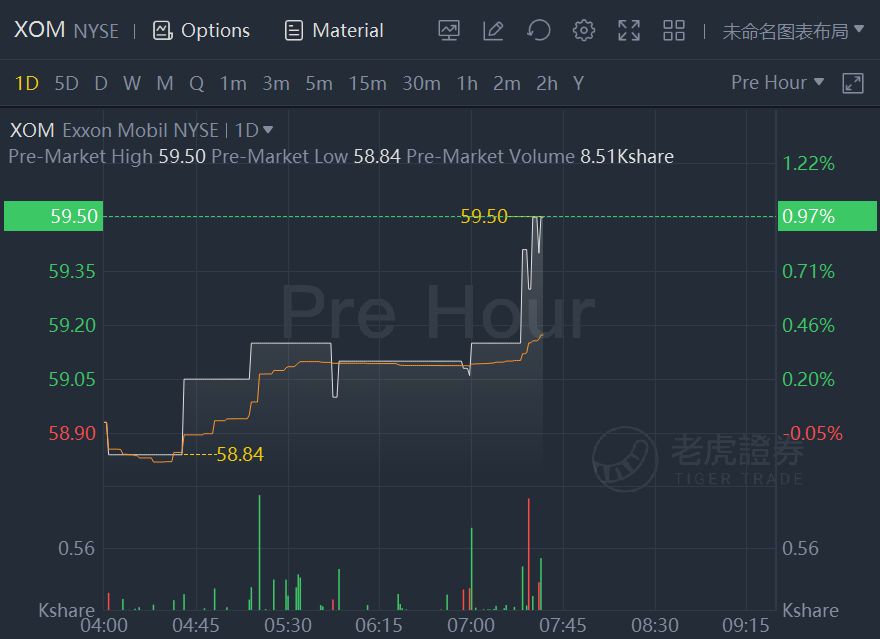This screenshot has height=639, width=880.
Task: Click the green 59.50 current price tag
Action: (x=53, y=216)
